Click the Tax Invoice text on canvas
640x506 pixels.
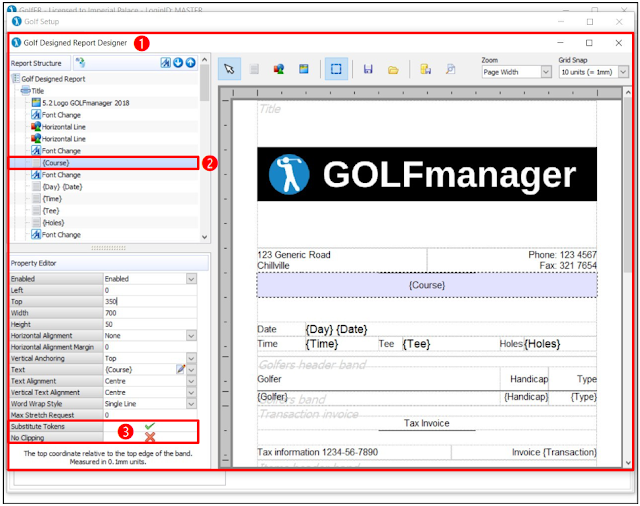[x=427, y=423]
